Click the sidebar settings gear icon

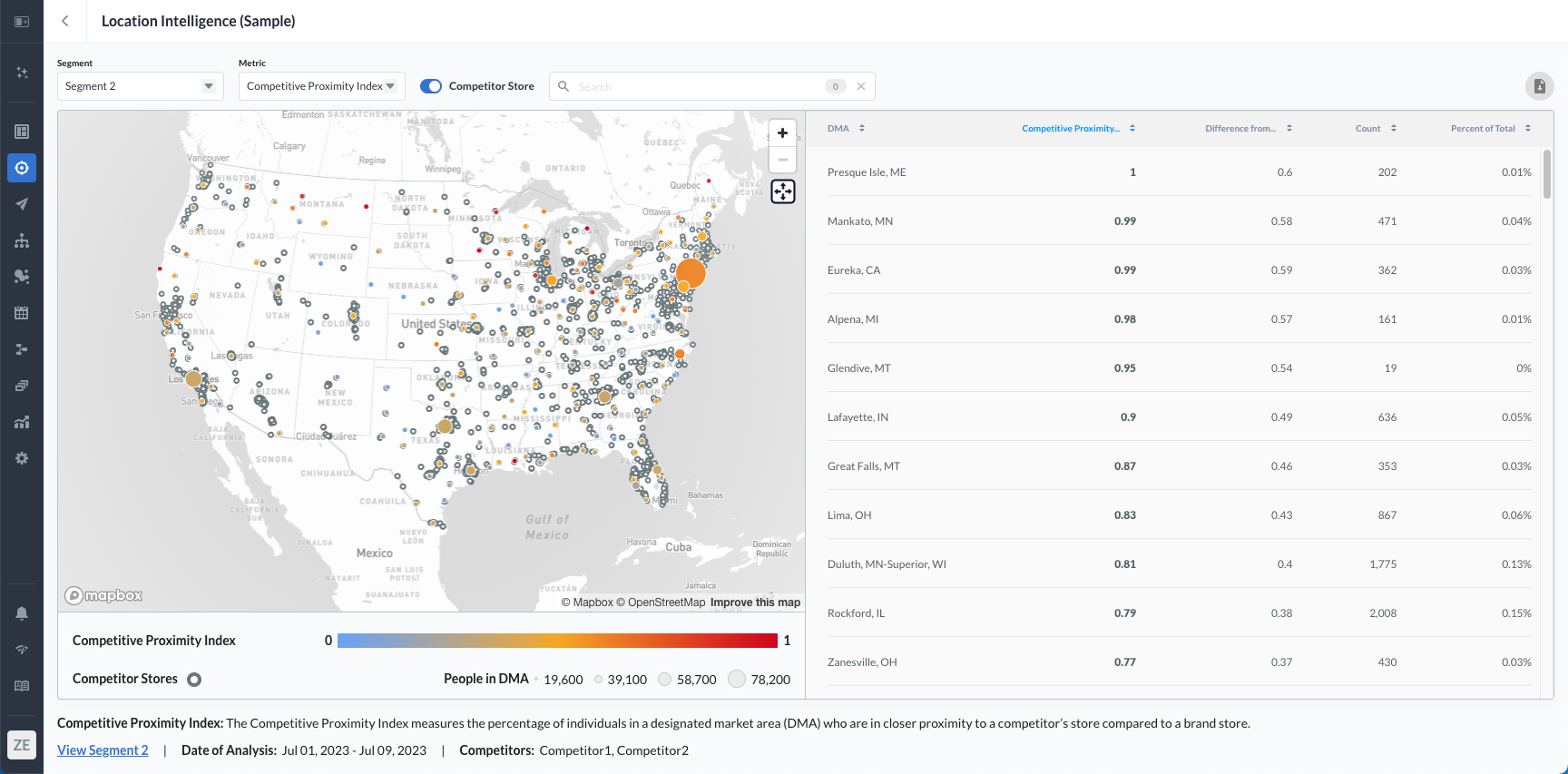tap(22, 458)
